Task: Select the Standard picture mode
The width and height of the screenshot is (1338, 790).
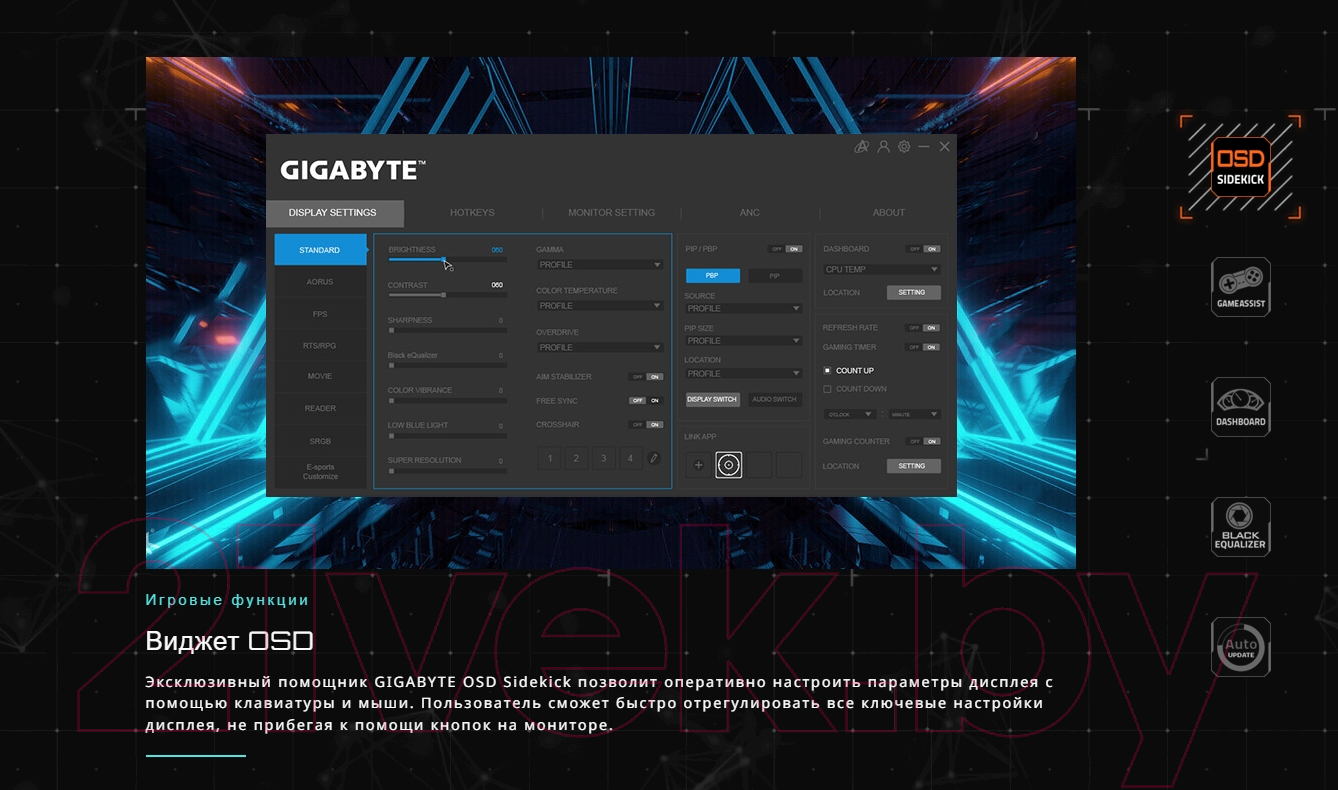Action: pyautogui.click(x=320, y=250)
